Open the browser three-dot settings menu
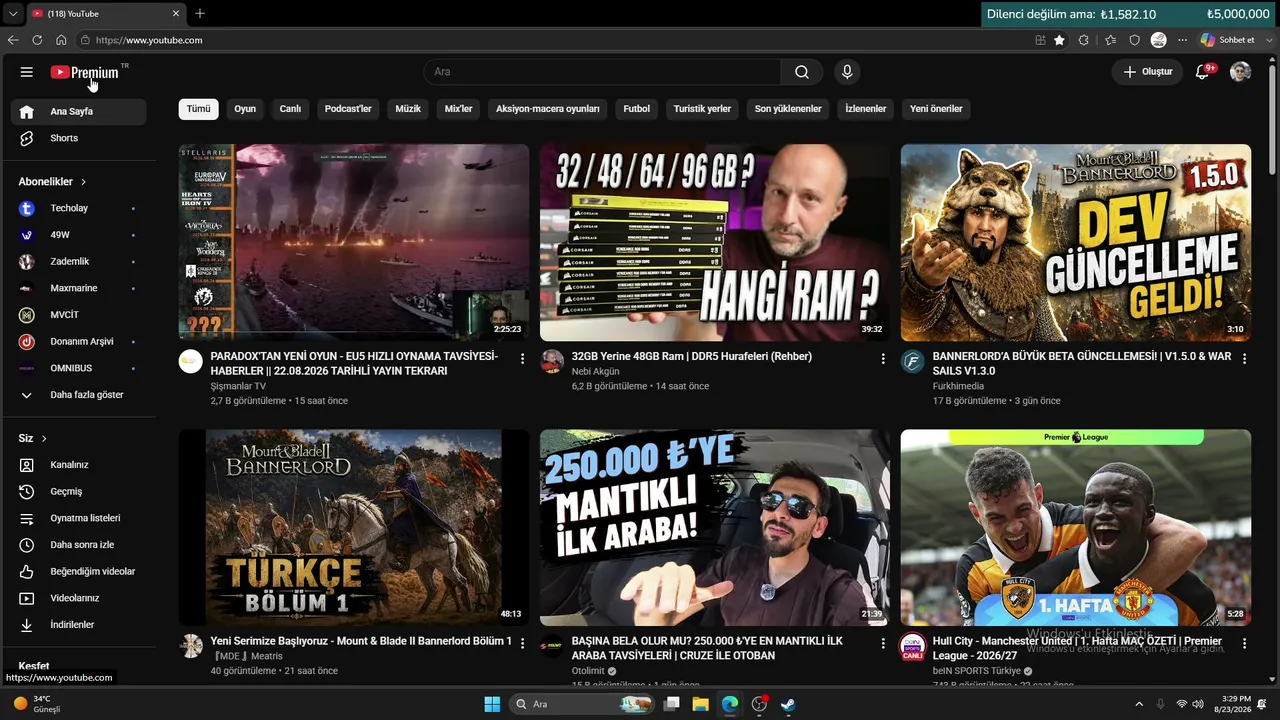1280x720 pixels. (x=1183, y=40)
